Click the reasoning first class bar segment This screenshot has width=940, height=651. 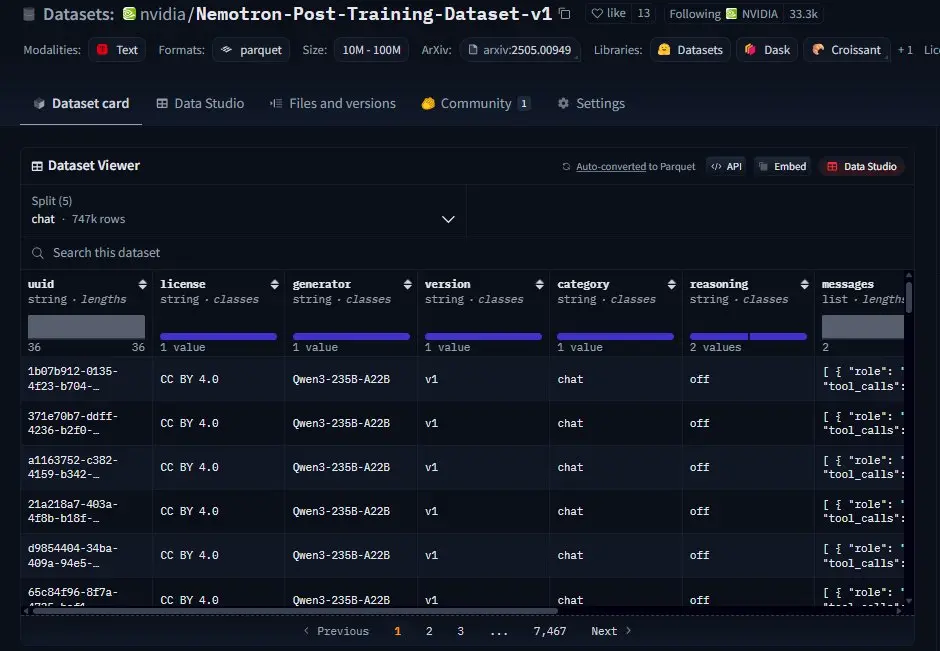pyautogui.click(x=719, y=336)
